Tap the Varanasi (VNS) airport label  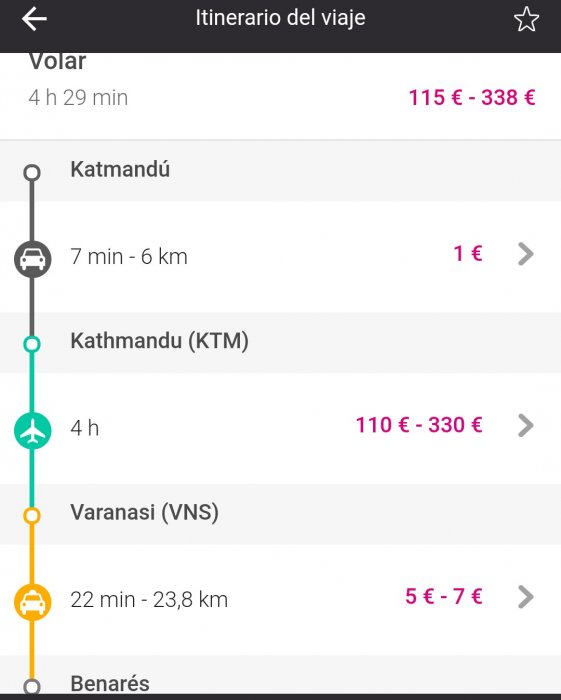144,512
